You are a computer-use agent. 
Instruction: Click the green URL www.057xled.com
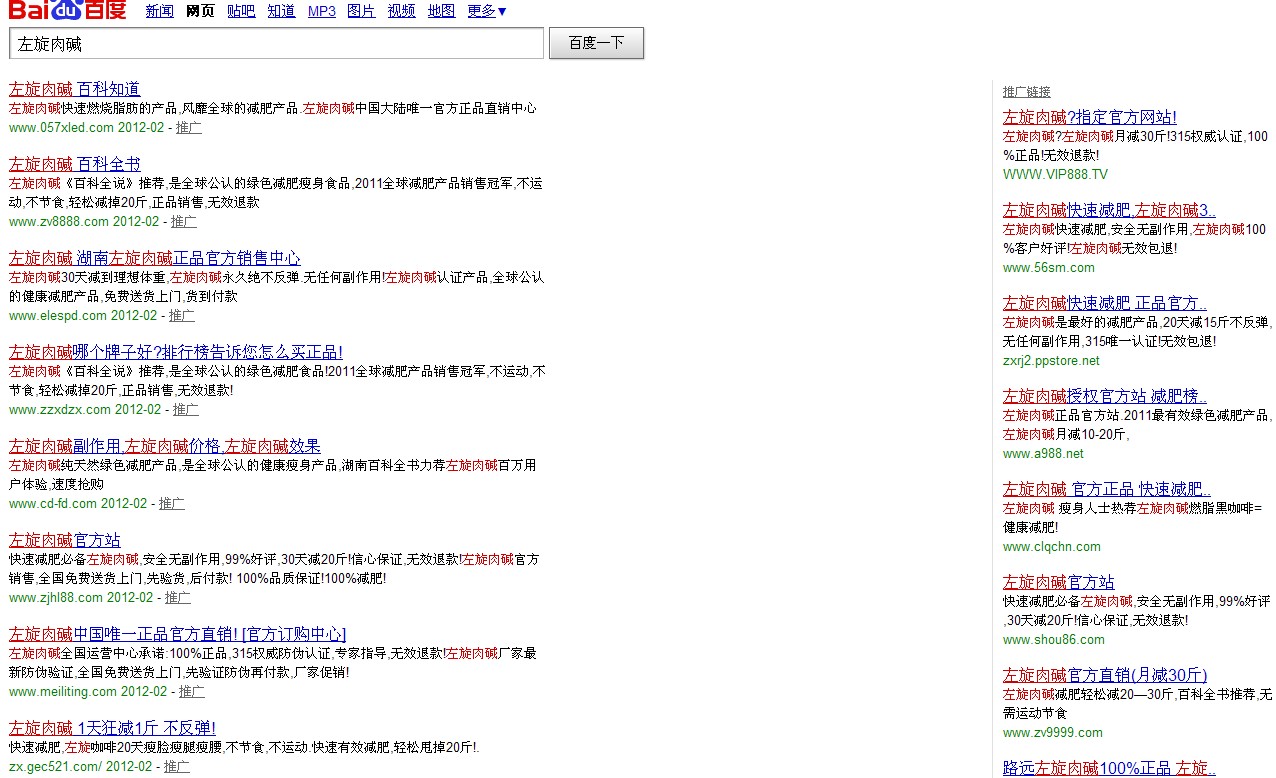click(x=61, y=128)
